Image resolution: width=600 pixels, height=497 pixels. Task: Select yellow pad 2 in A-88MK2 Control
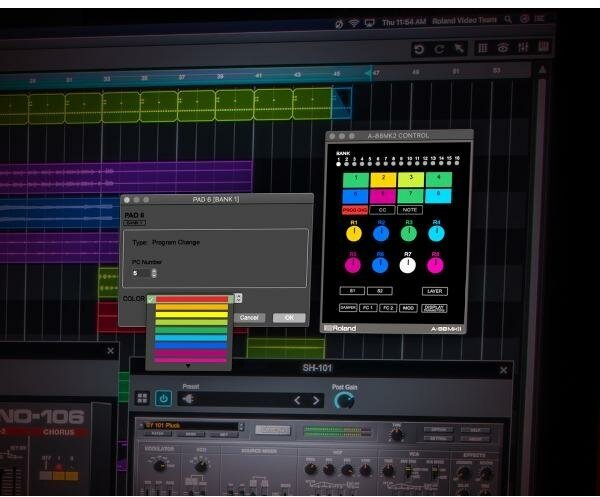[x=383, y=180]
